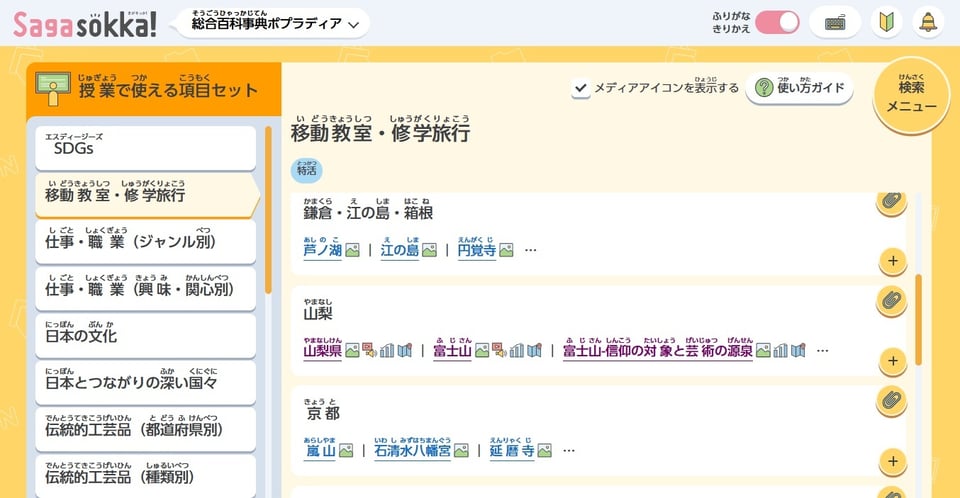Open the 富士山 article link
This screenshot has width=960, height=498.
click(x=452, y=350)
